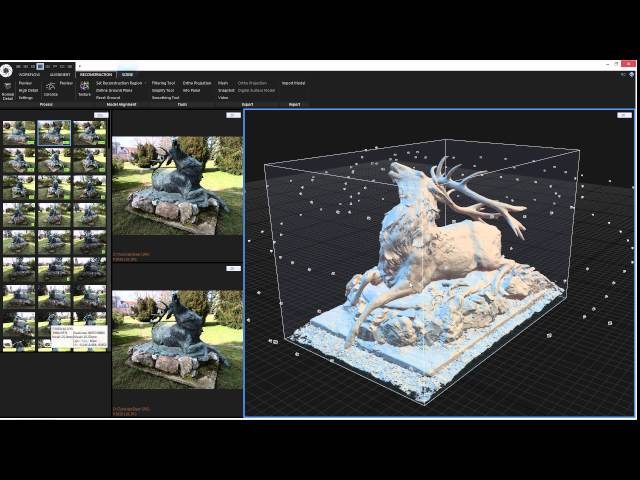Viewport: 640px width, 480px height.
Task: Open the Filtering Tool
Action: [163, 83]
